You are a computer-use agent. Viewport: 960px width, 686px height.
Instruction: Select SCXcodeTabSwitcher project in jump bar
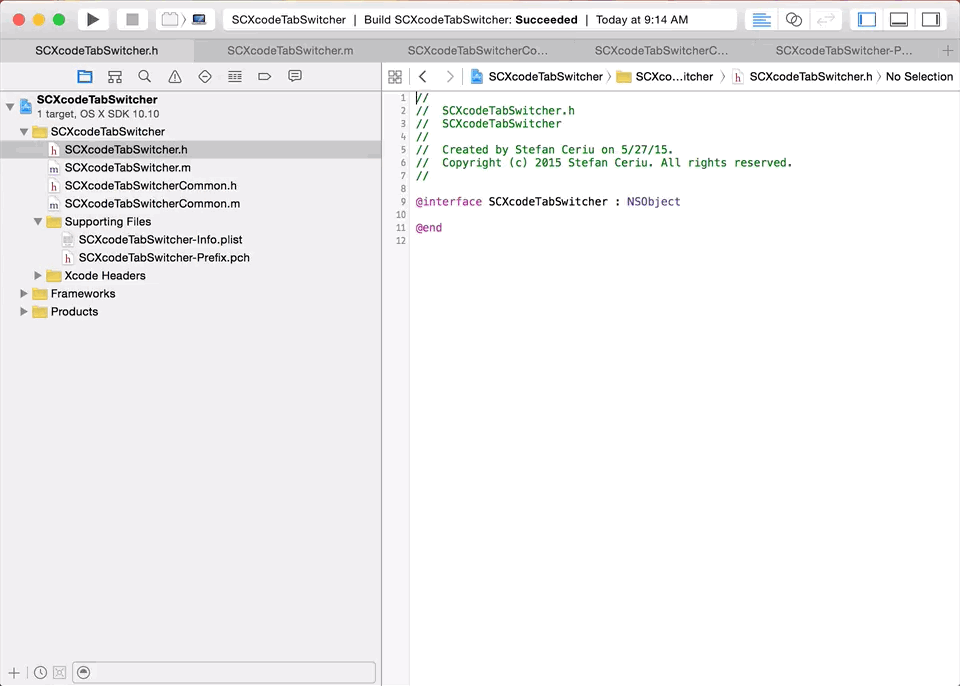(537, 77)
